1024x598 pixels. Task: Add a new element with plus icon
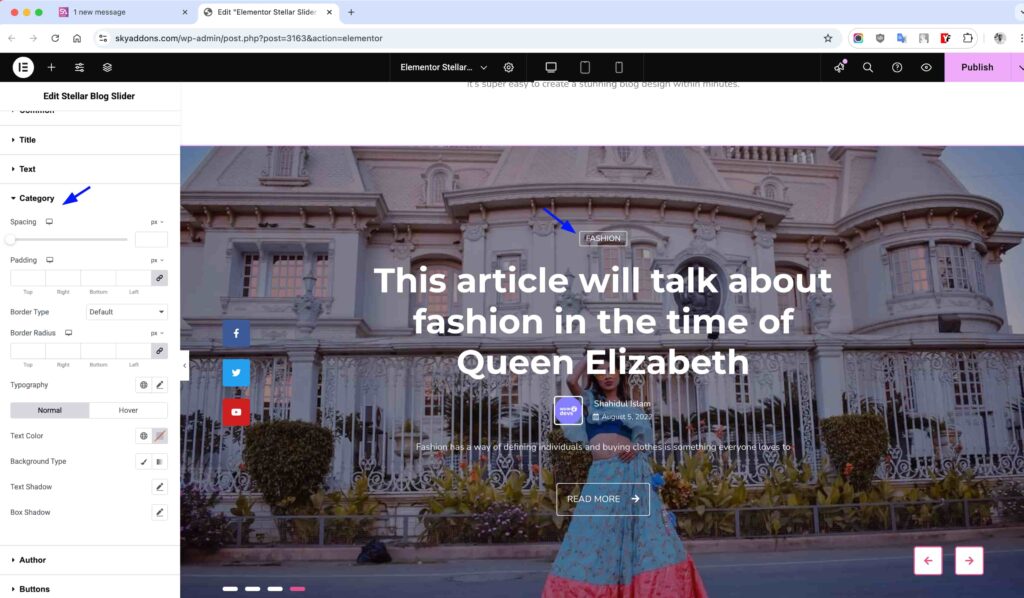pyautogui.click(x=52, y=67)
